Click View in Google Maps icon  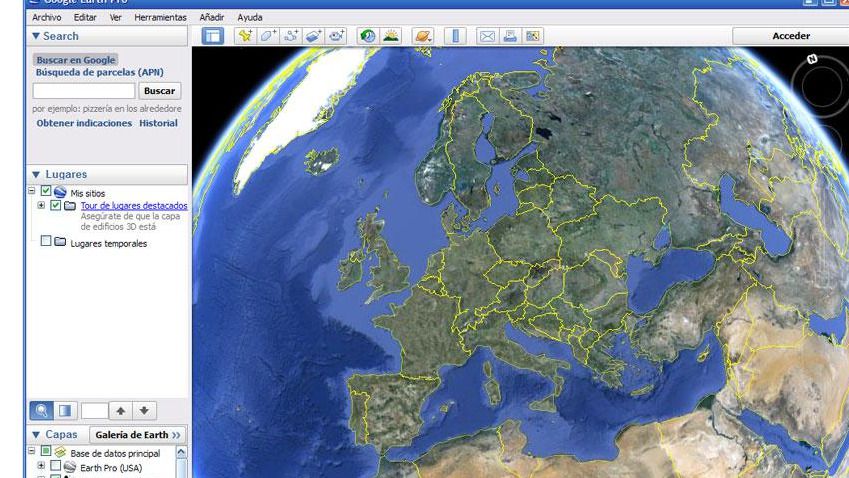533,36
